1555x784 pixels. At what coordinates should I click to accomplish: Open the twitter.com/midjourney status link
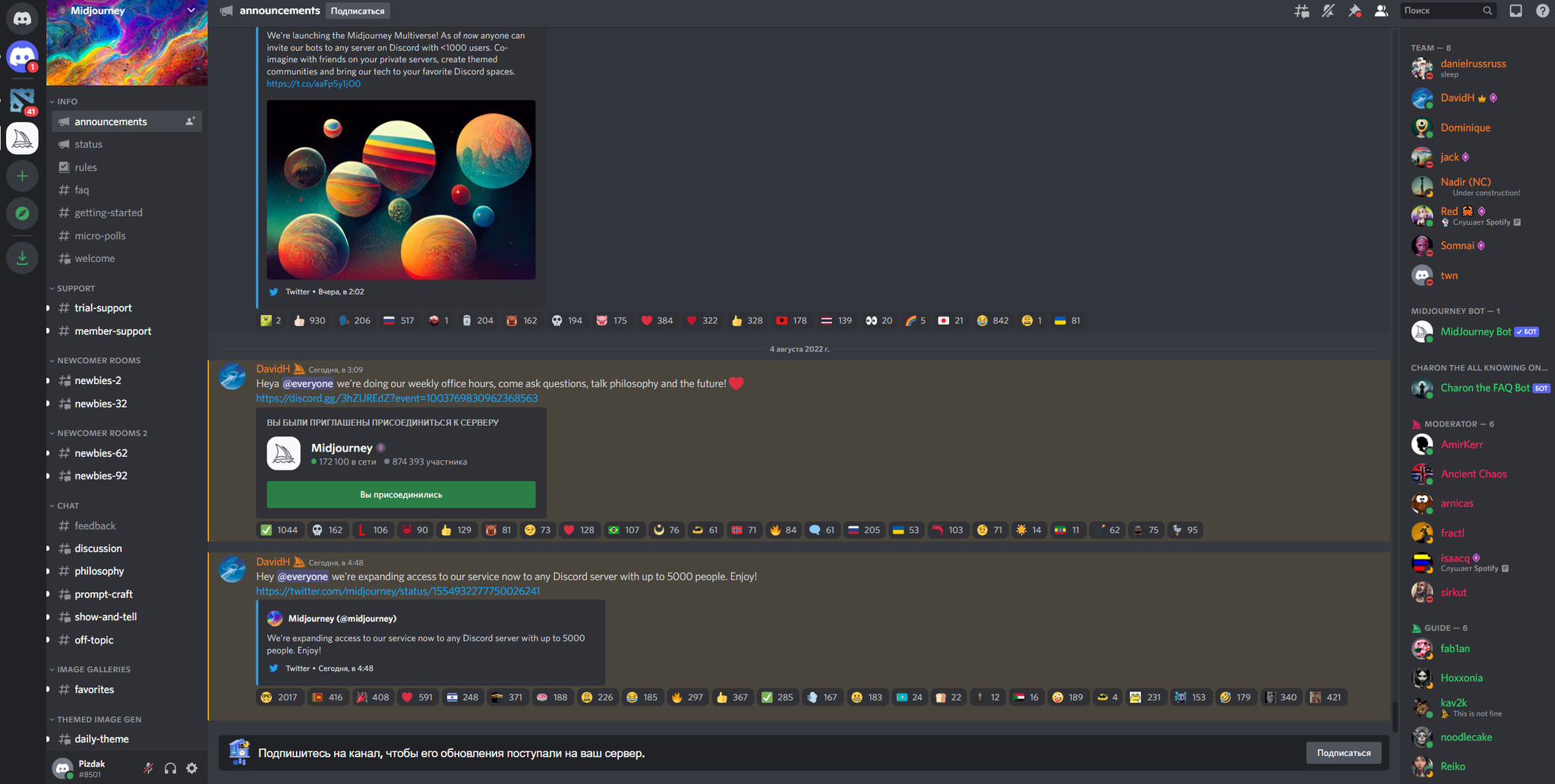pos(398,591)
